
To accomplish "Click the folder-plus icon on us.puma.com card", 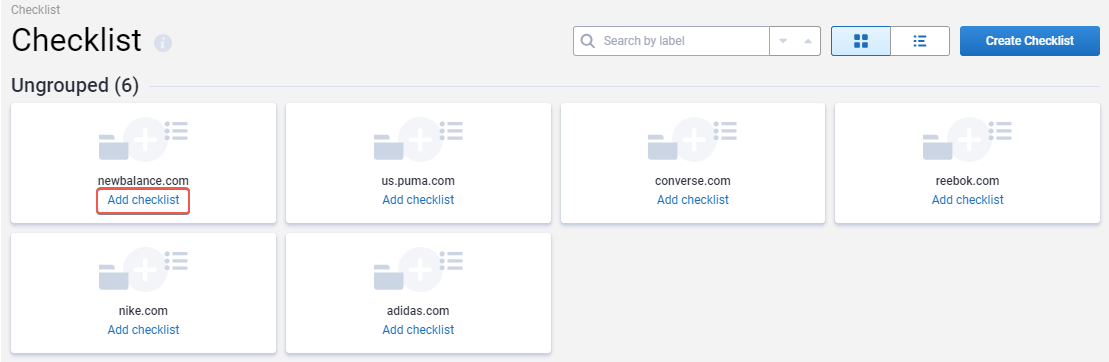I will pos(418,140).
